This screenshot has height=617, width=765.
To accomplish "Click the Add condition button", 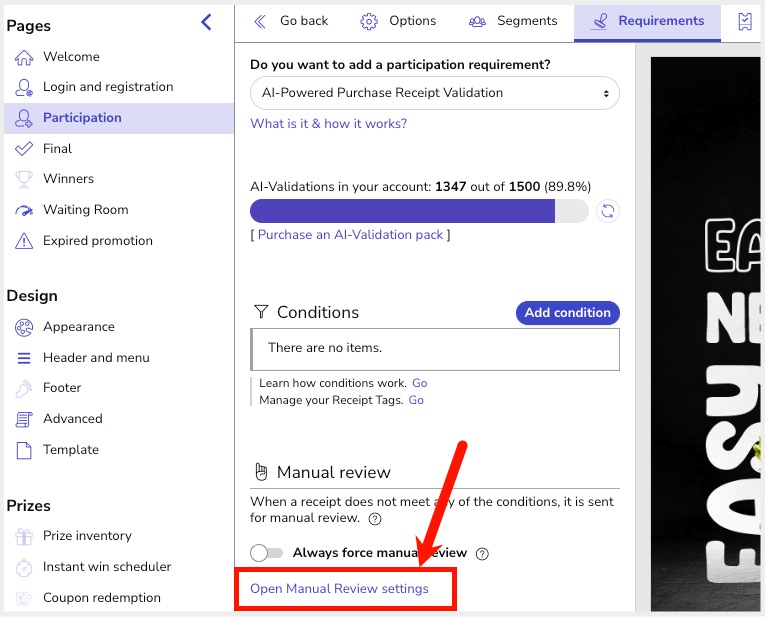I will coord(567,313).
